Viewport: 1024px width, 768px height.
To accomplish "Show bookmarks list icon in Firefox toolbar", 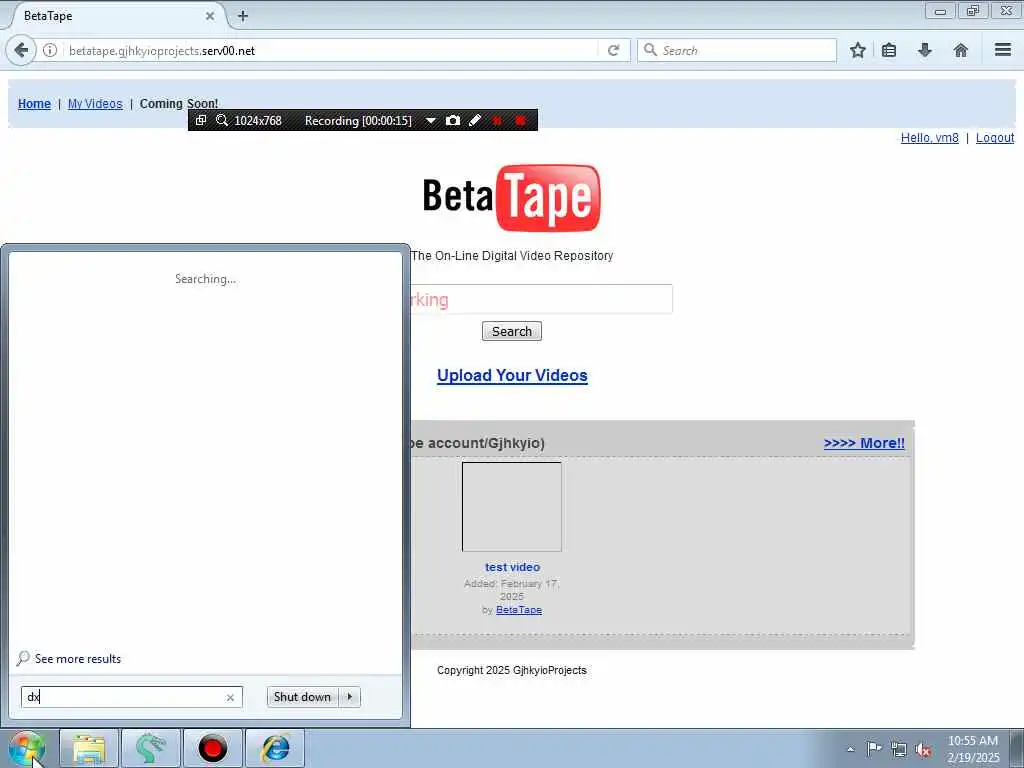I will tap(889, 50).
